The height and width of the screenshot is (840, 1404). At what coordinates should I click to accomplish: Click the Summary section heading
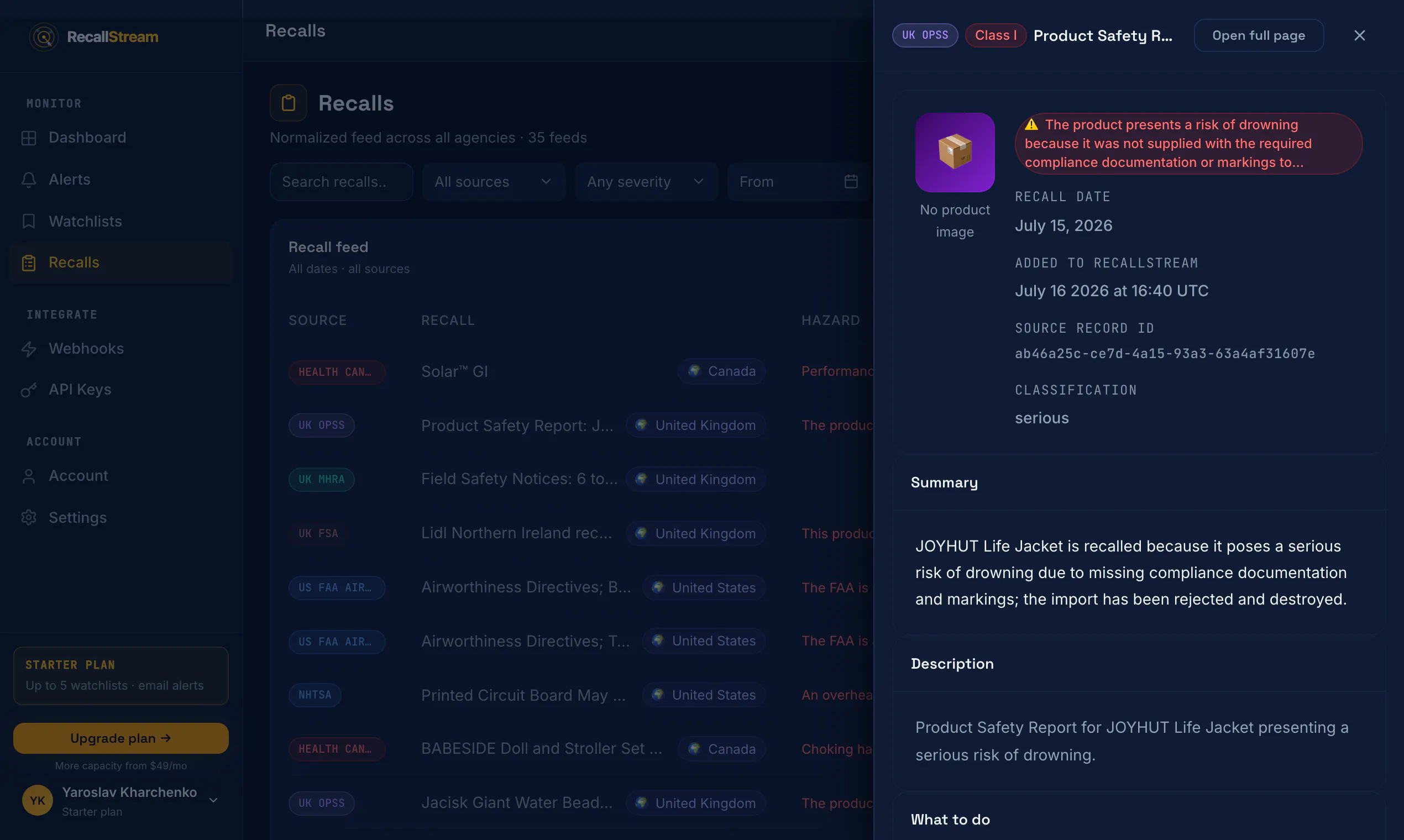click(x=944, y=483)
